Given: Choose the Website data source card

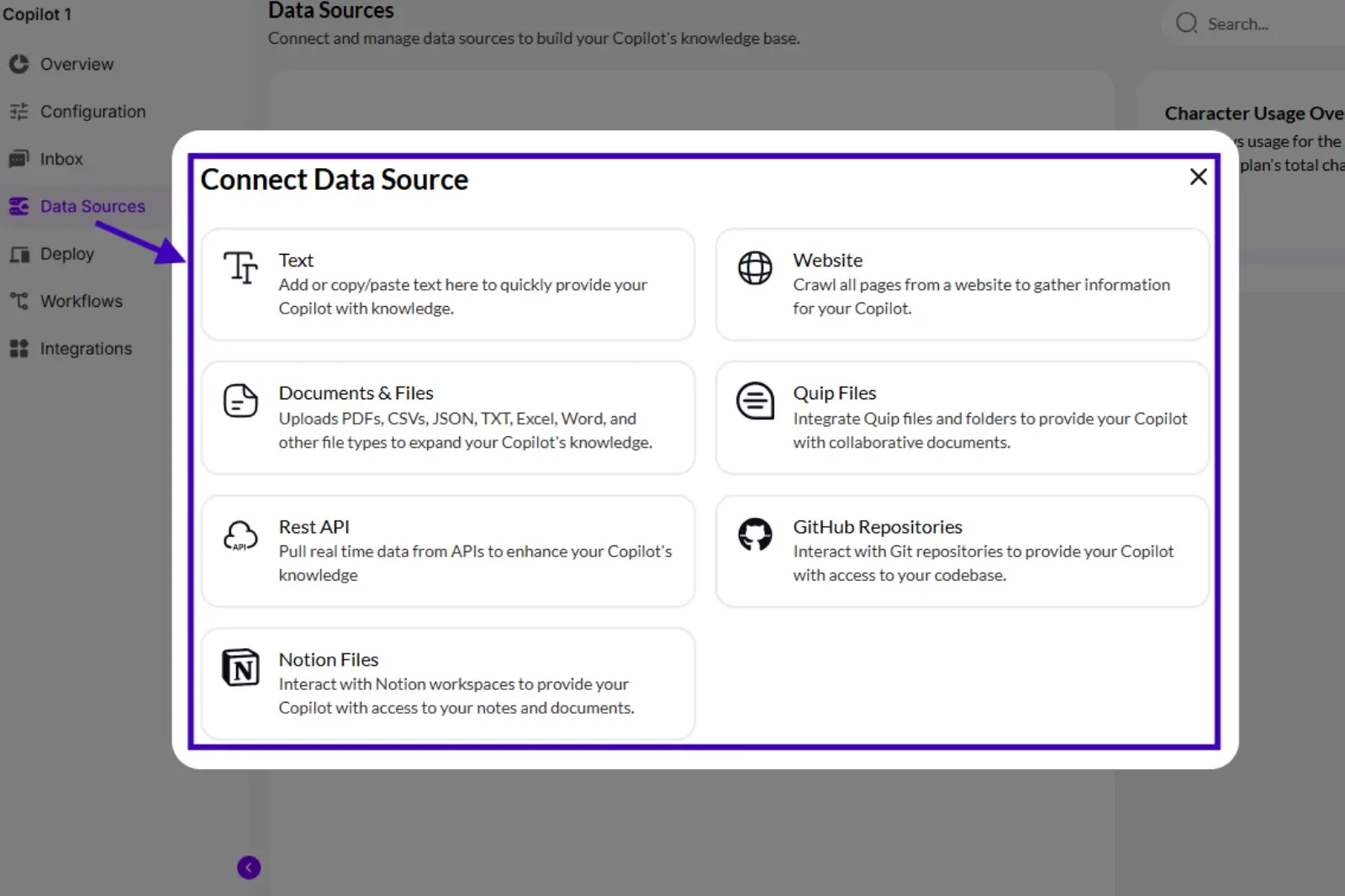Looking at the screenshot, I should click(963, 284).
